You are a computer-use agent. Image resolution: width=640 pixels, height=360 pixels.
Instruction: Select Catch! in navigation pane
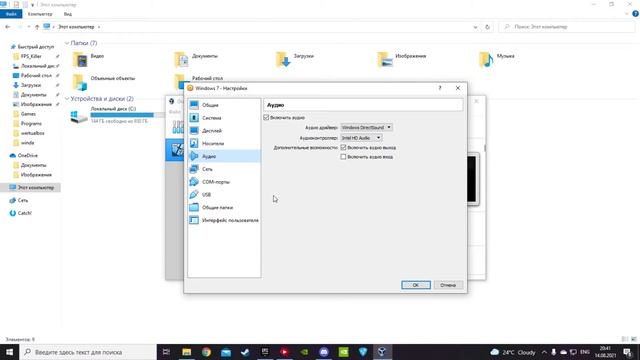pos(24,213)
